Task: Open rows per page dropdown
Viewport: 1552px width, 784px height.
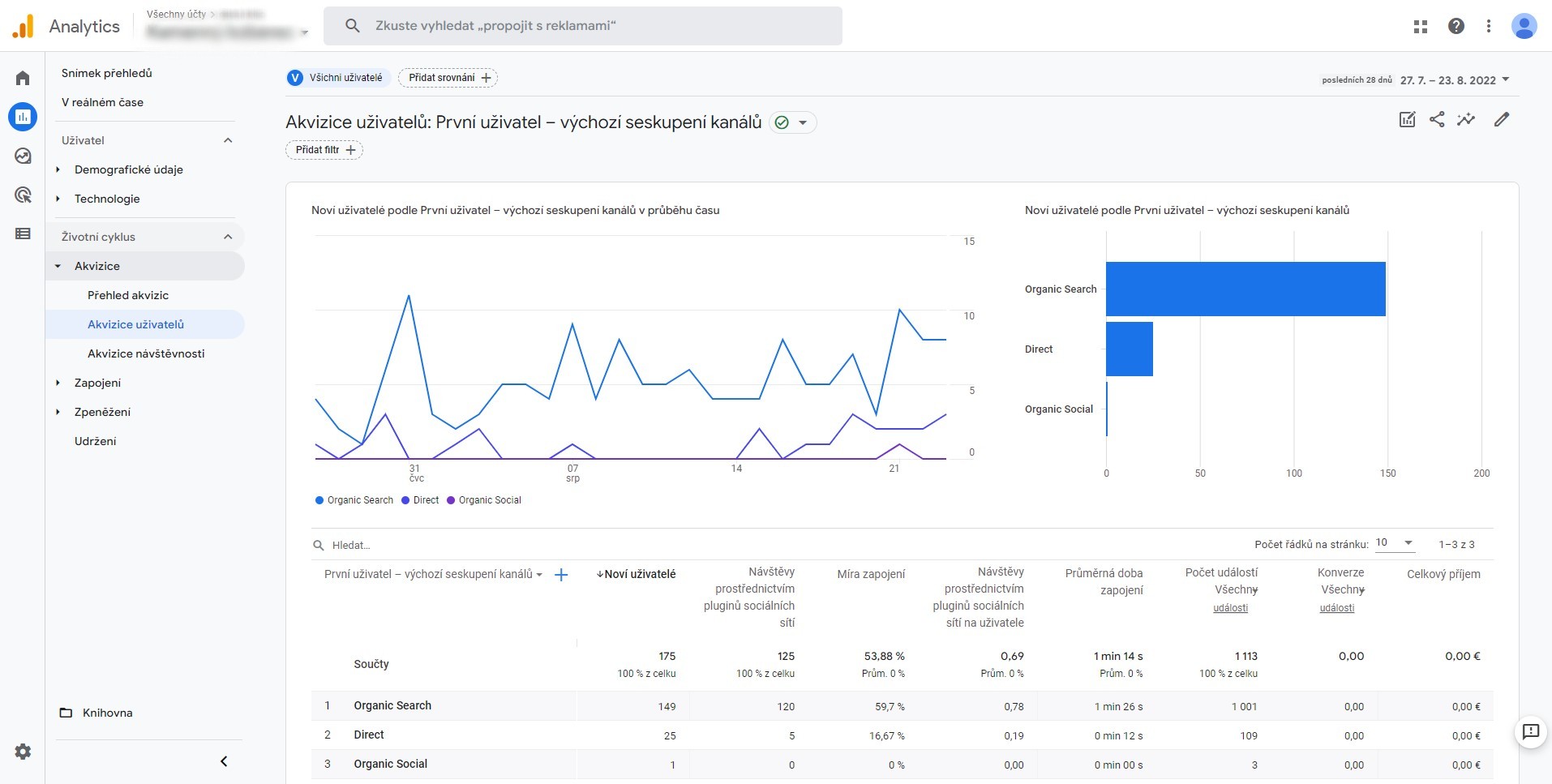Action: point(1396,543)
